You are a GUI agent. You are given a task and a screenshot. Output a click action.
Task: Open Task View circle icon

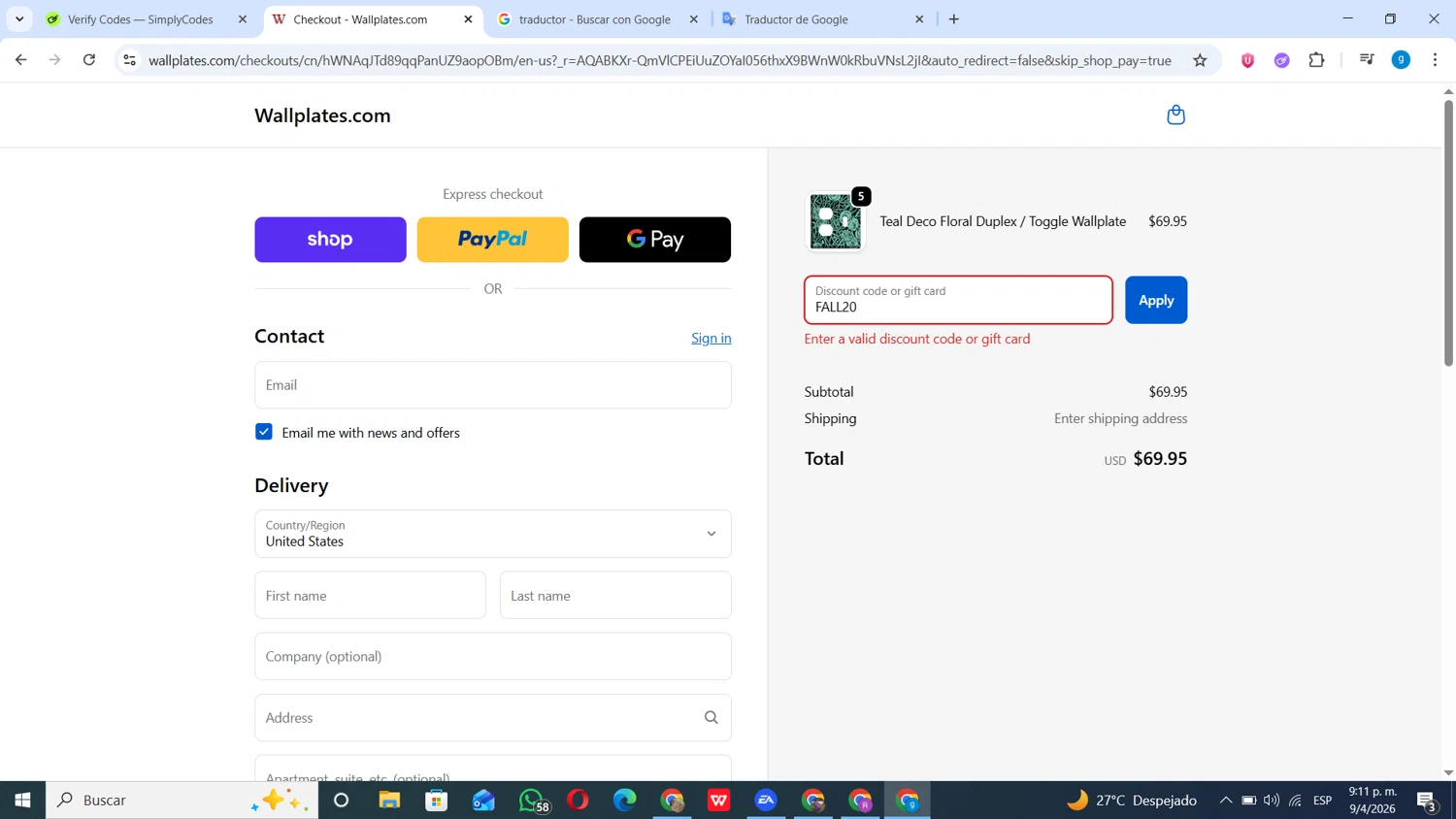(x=341, y=800)
